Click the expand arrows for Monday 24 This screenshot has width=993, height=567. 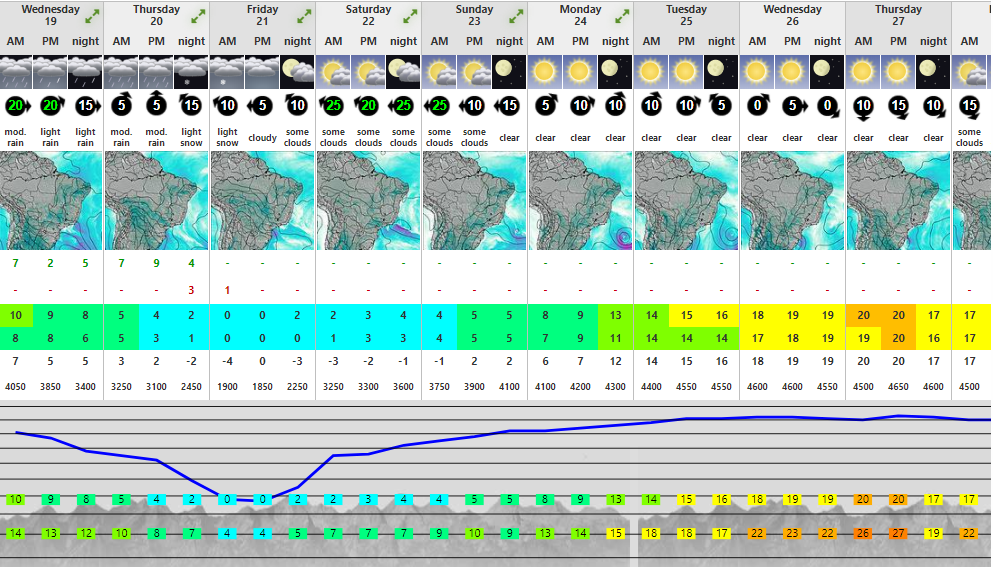click(622, 16)
